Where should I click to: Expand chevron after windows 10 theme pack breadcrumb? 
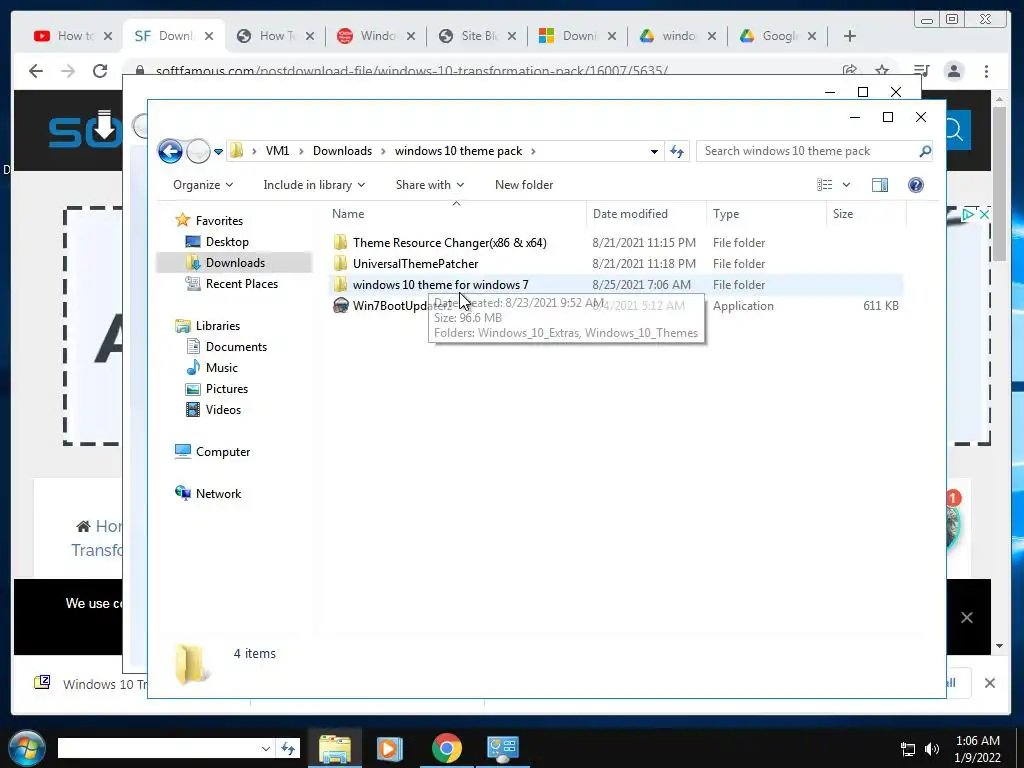coord(533,151)
